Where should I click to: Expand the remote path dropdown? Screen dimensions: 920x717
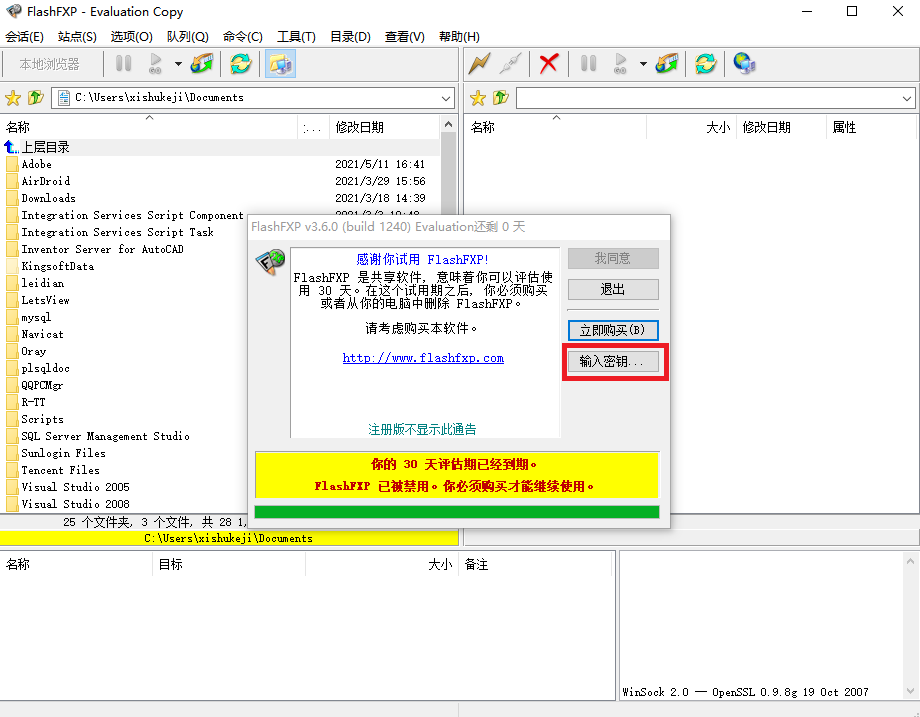coord(907,98)
